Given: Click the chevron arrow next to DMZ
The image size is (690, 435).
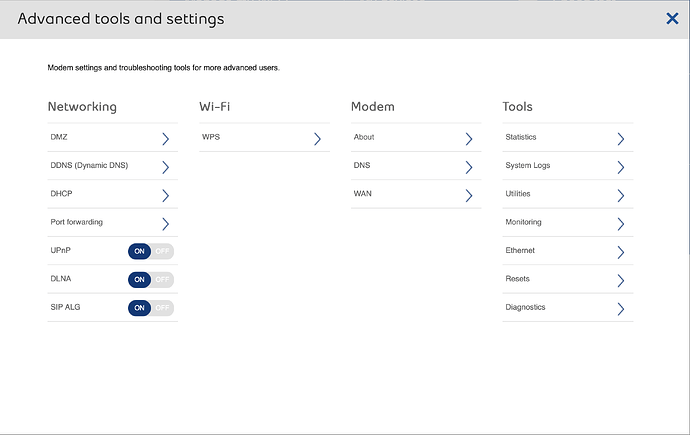Looking at the screenshot, I should pyautogui.click(x=165, y=139).
